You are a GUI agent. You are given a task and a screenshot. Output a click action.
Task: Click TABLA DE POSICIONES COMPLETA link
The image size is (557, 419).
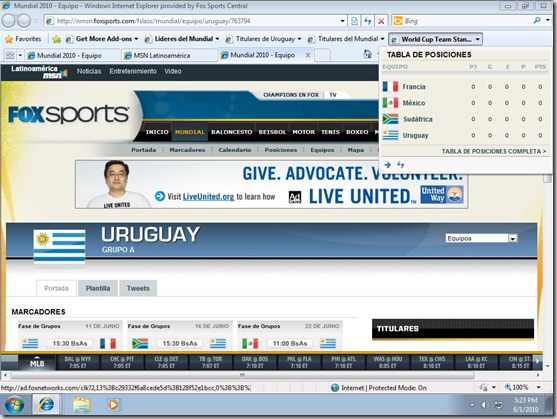point(494,151)
